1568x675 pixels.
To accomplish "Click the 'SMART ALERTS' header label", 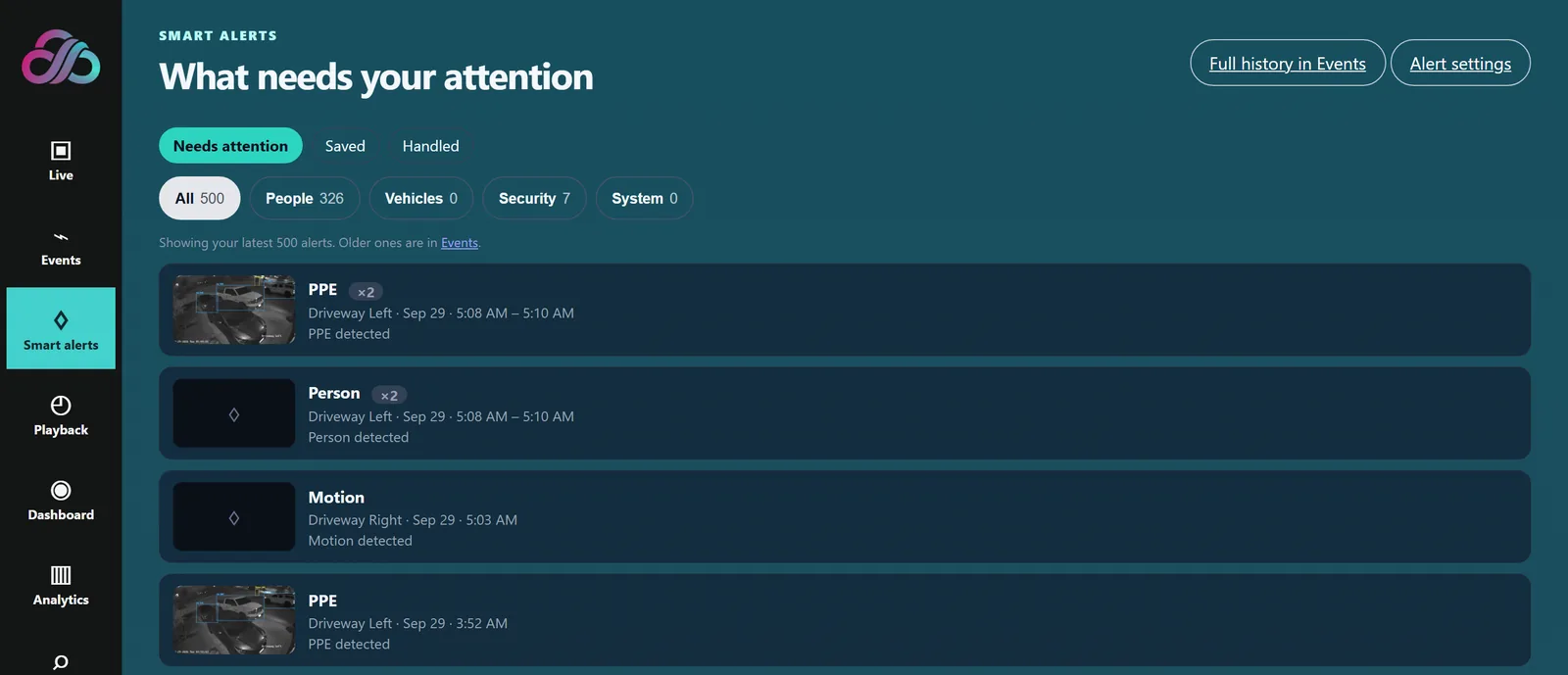I will tap(218, 35).
